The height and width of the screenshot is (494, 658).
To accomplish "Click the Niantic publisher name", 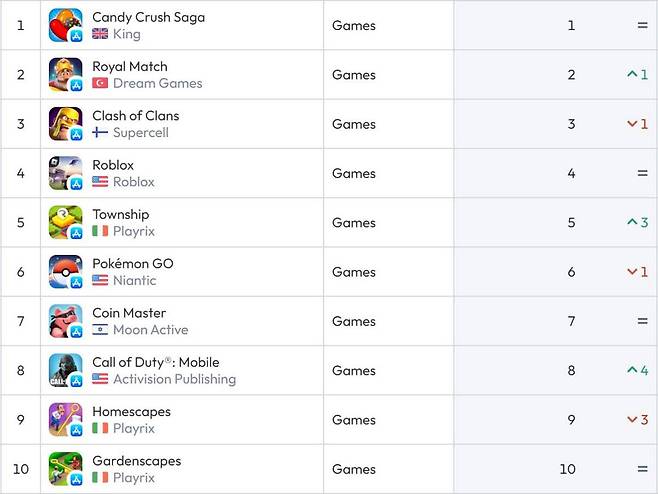I will pyautogui.click(x=134, y=281).
